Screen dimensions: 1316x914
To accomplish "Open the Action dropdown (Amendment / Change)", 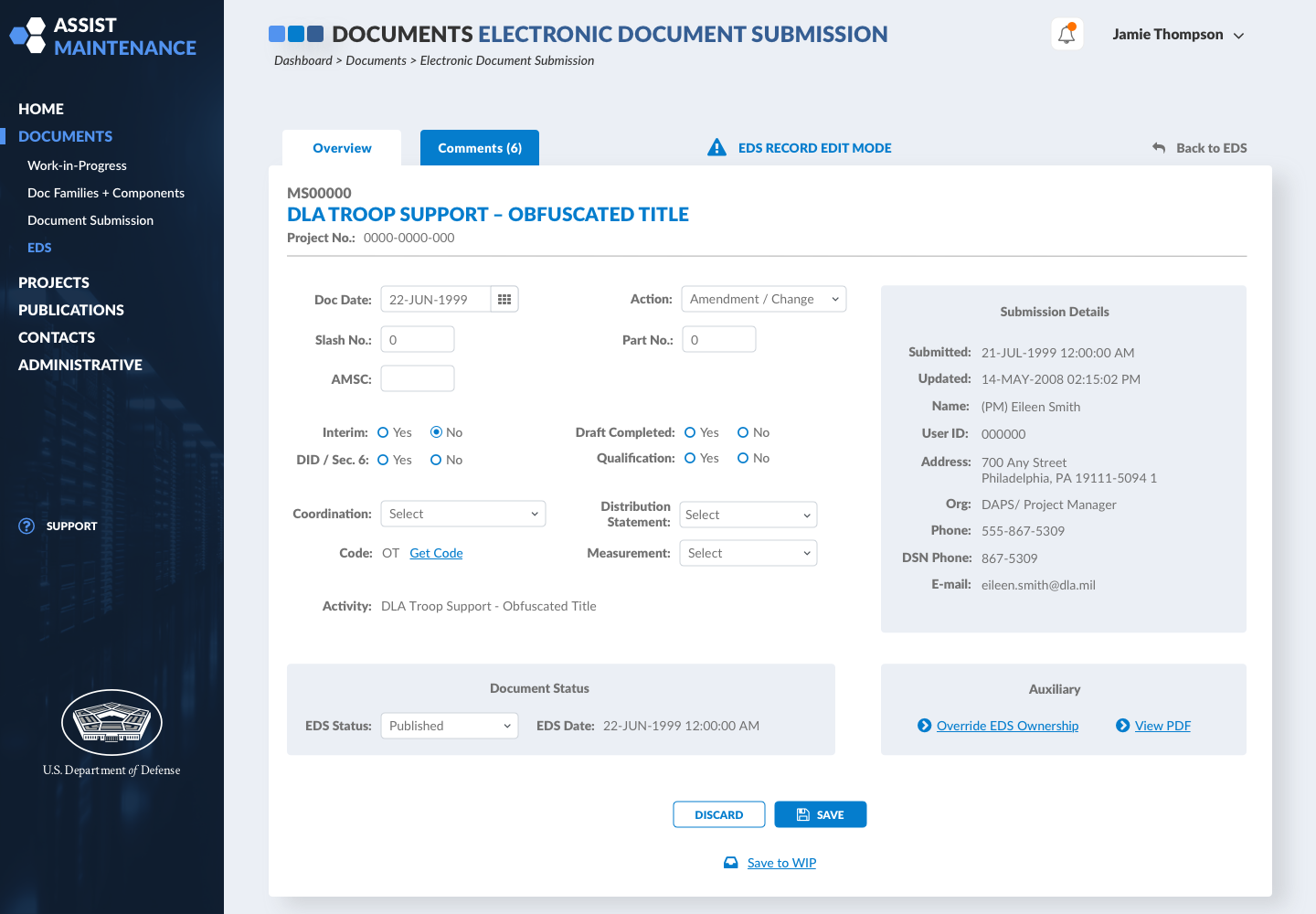I will coord(764,299).
